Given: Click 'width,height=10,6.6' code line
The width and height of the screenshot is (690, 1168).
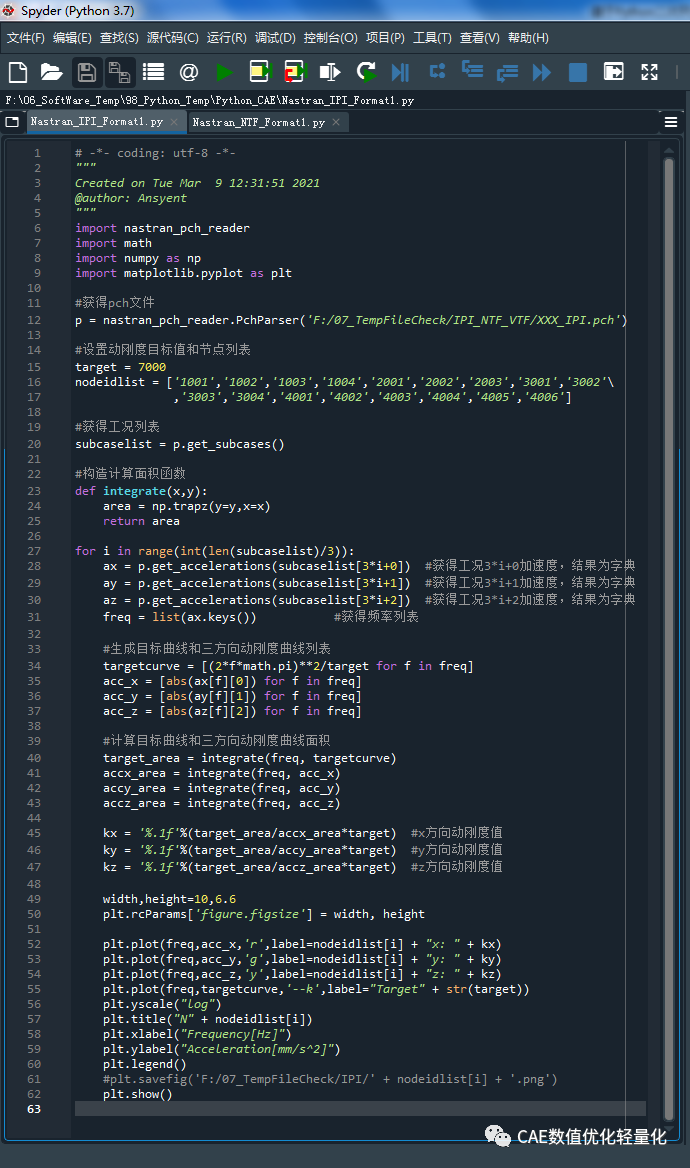Looking at the screenshot, I should (x=169, y=899).
